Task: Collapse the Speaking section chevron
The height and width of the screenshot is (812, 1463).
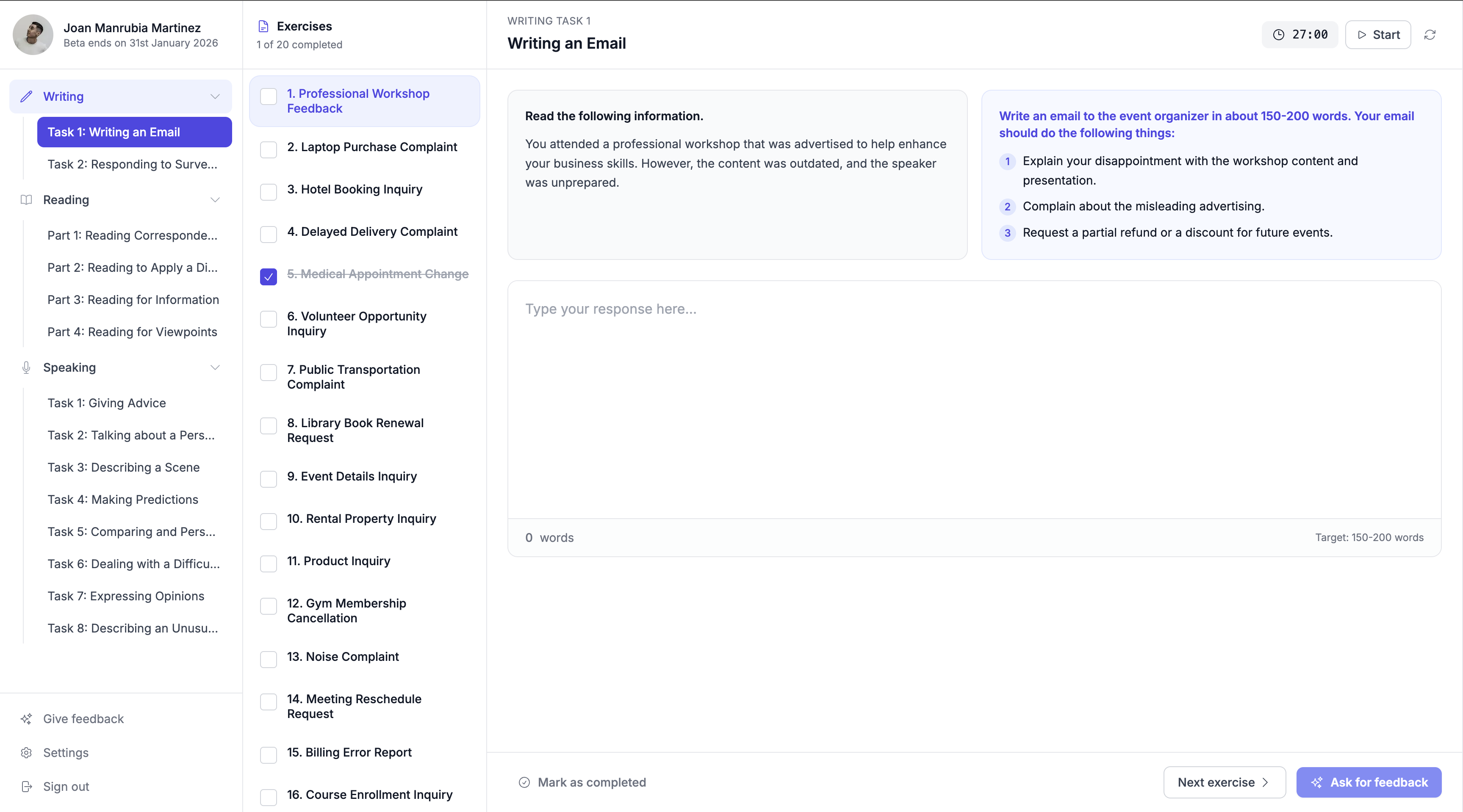Action: (x=215, y=367)
